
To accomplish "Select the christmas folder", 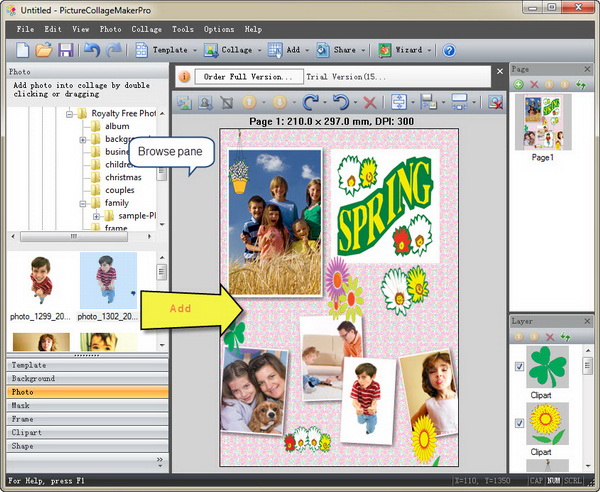I will 123,177.
